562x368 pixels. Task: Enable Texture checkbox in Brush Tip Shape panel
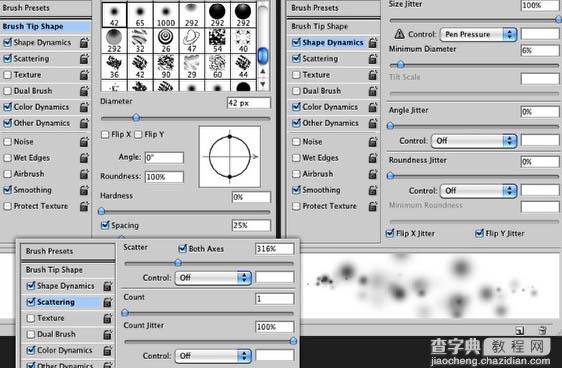(7, 75)
